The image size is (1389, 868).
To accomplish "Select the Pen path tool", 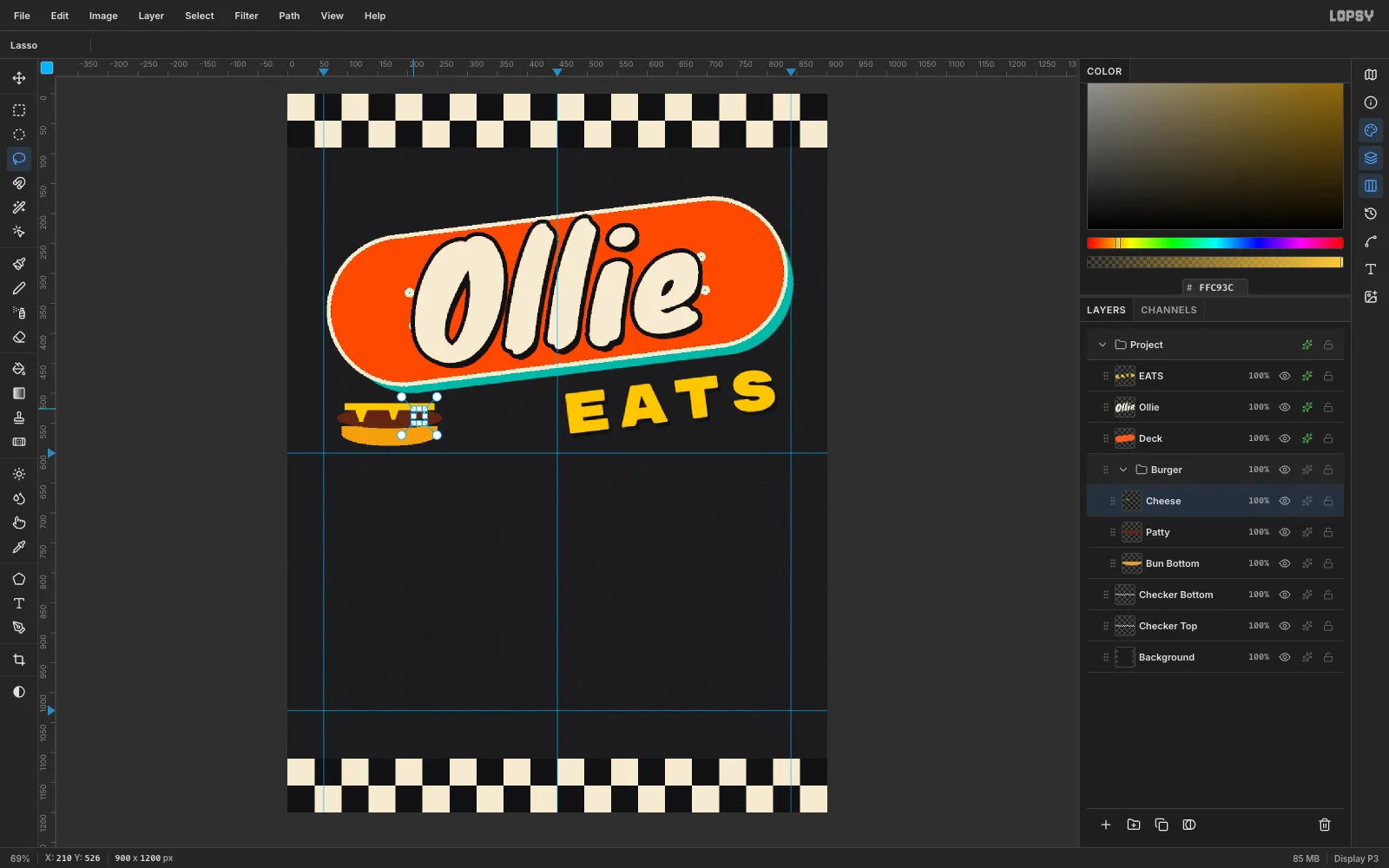I will coord(19,628).
